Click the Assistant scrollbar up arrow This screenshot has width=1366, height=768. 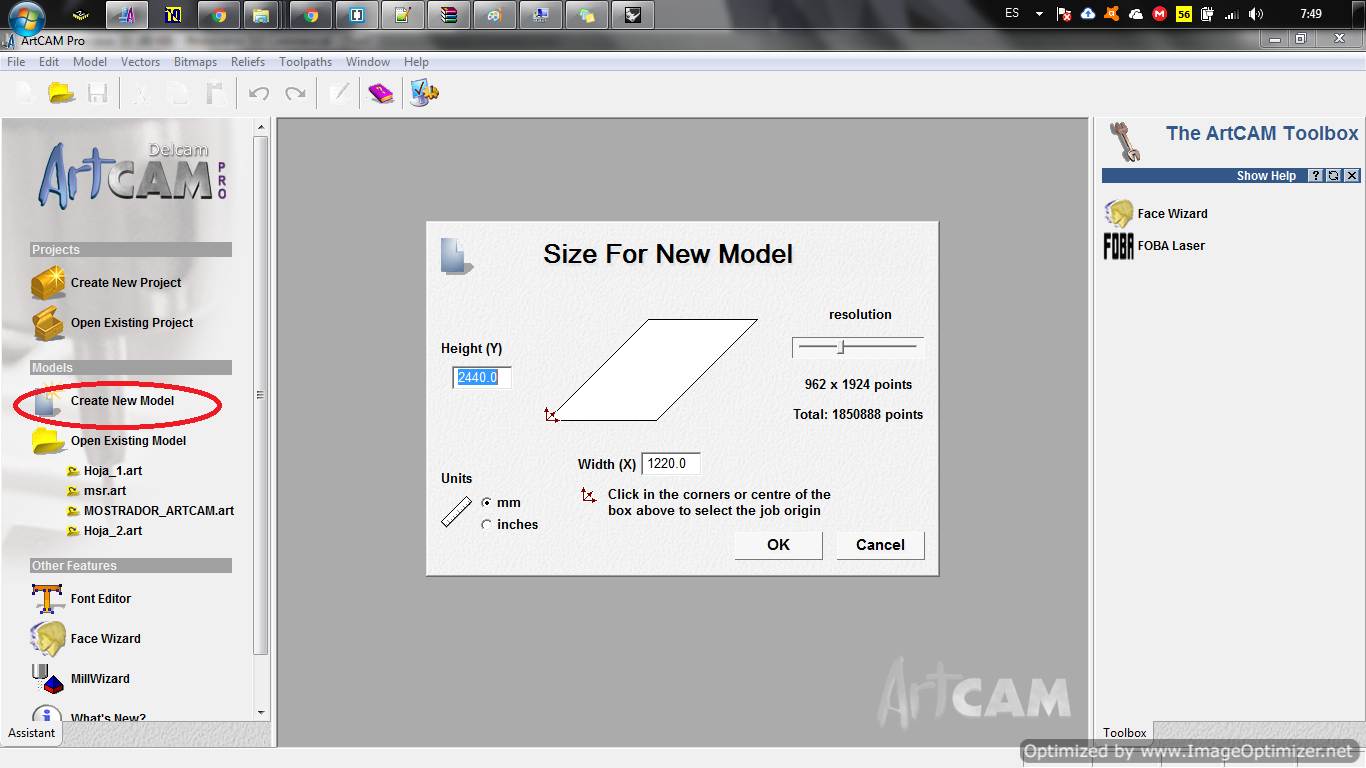(x=261, y=127)
